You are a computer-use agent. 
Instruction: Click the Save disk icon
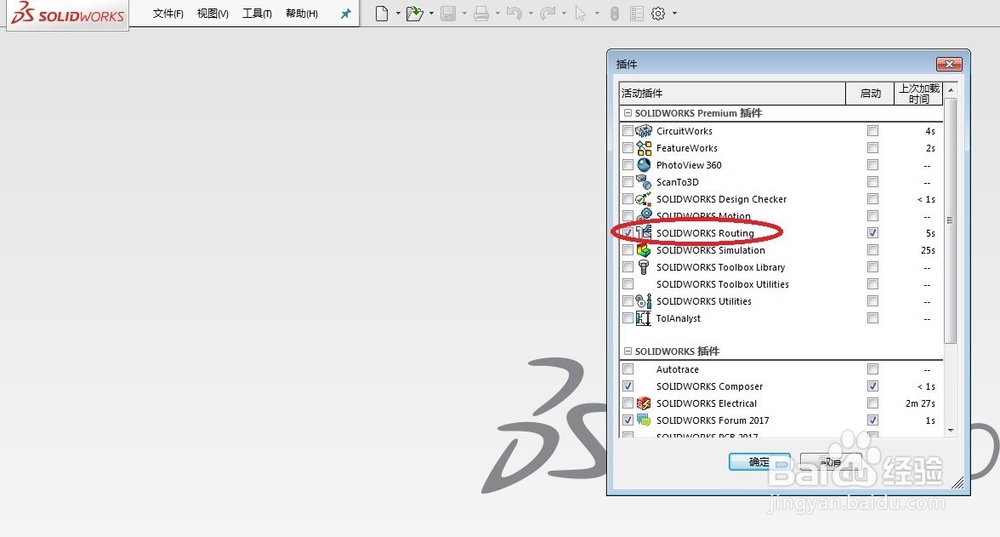click(x=448, y=13)
